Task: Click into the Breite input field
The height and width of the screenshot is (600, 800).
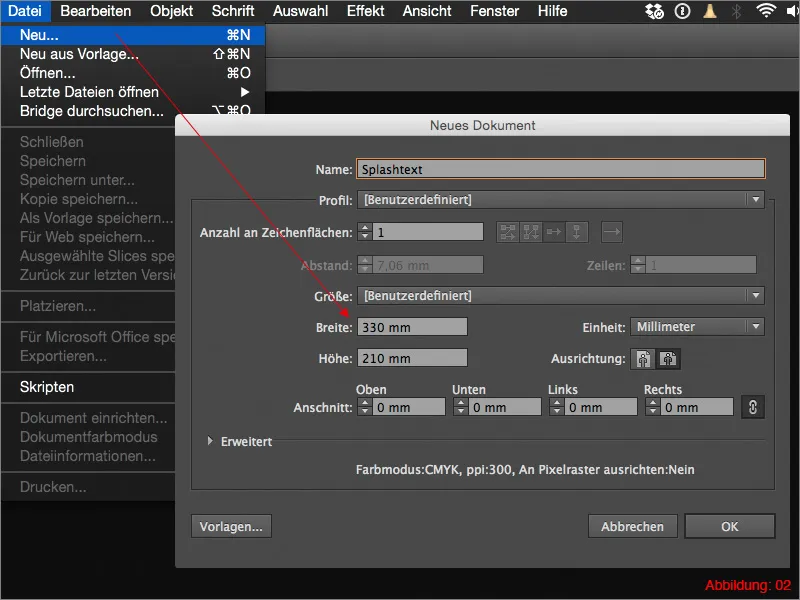Action: (x=412, y=327)
